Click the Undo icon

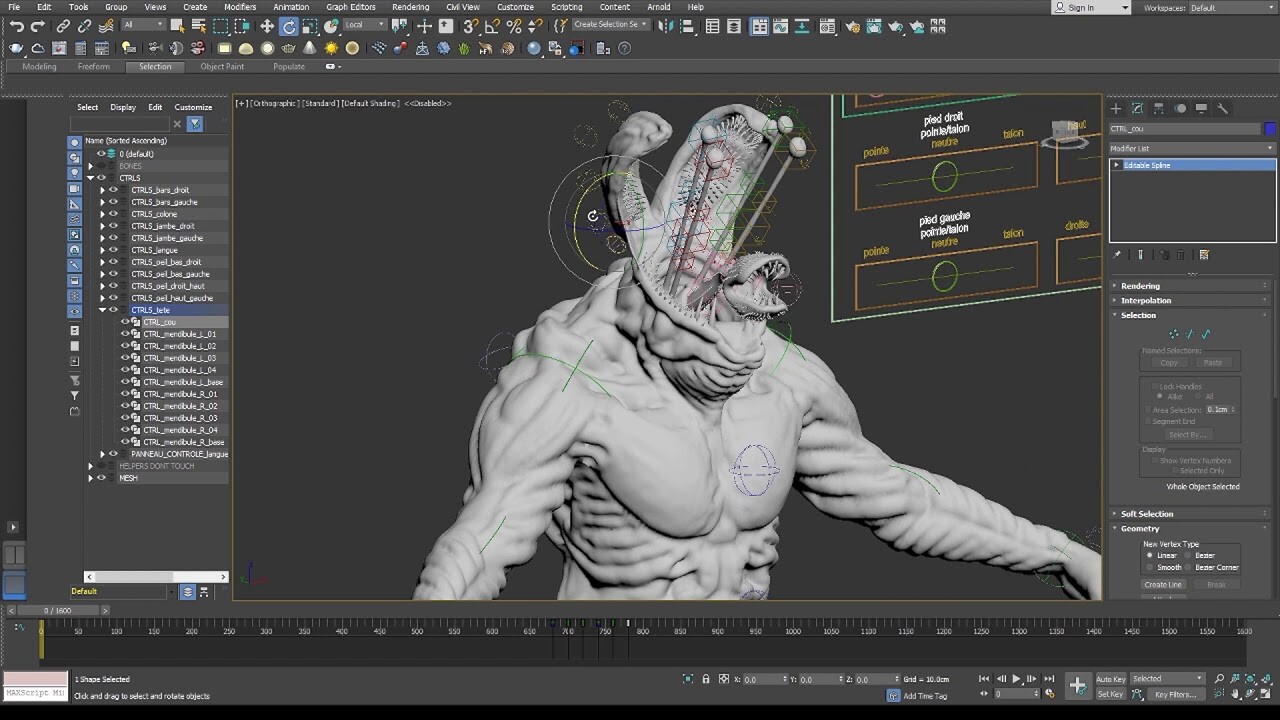point(18,25)
